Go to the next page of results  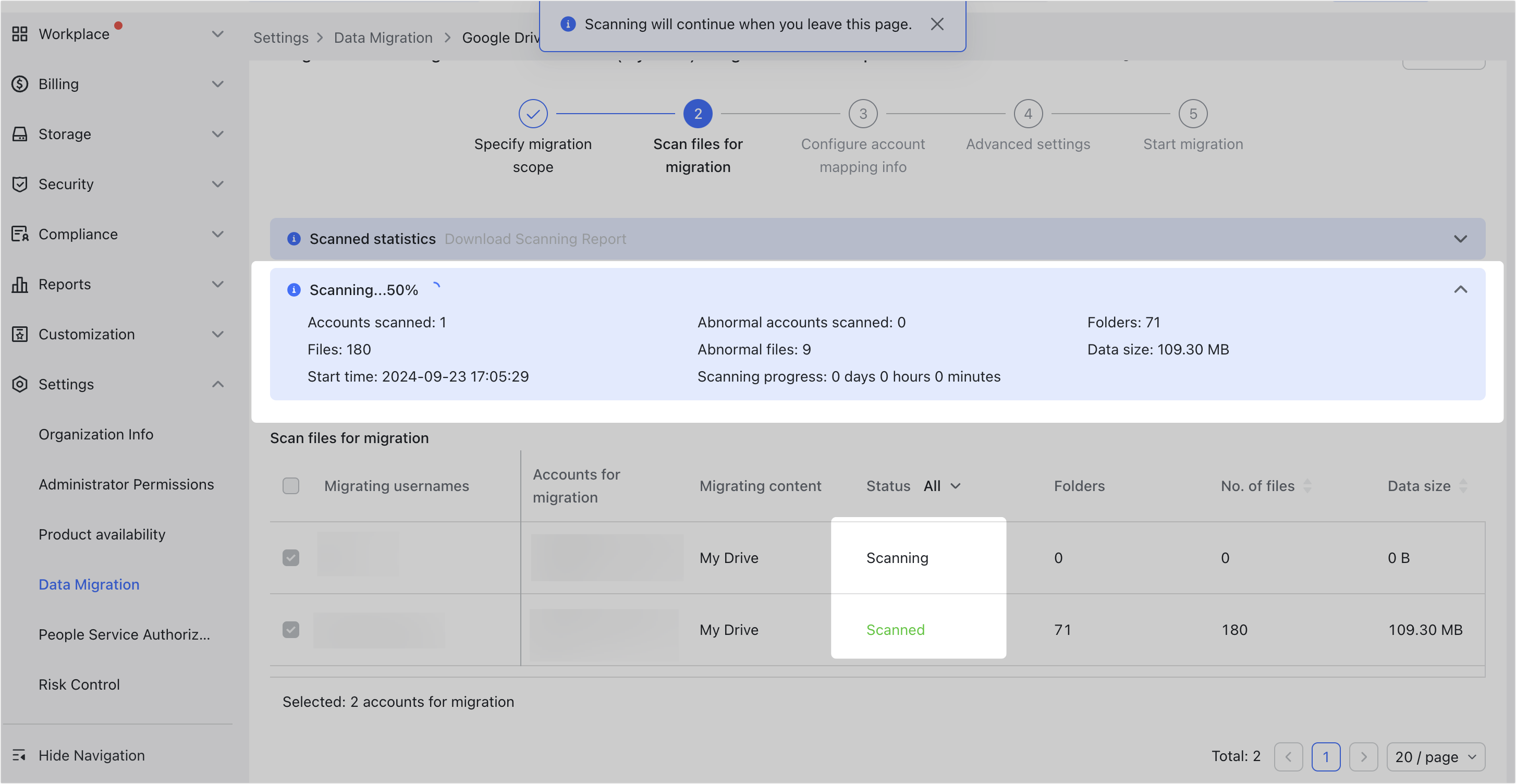tap(1364, 757)
